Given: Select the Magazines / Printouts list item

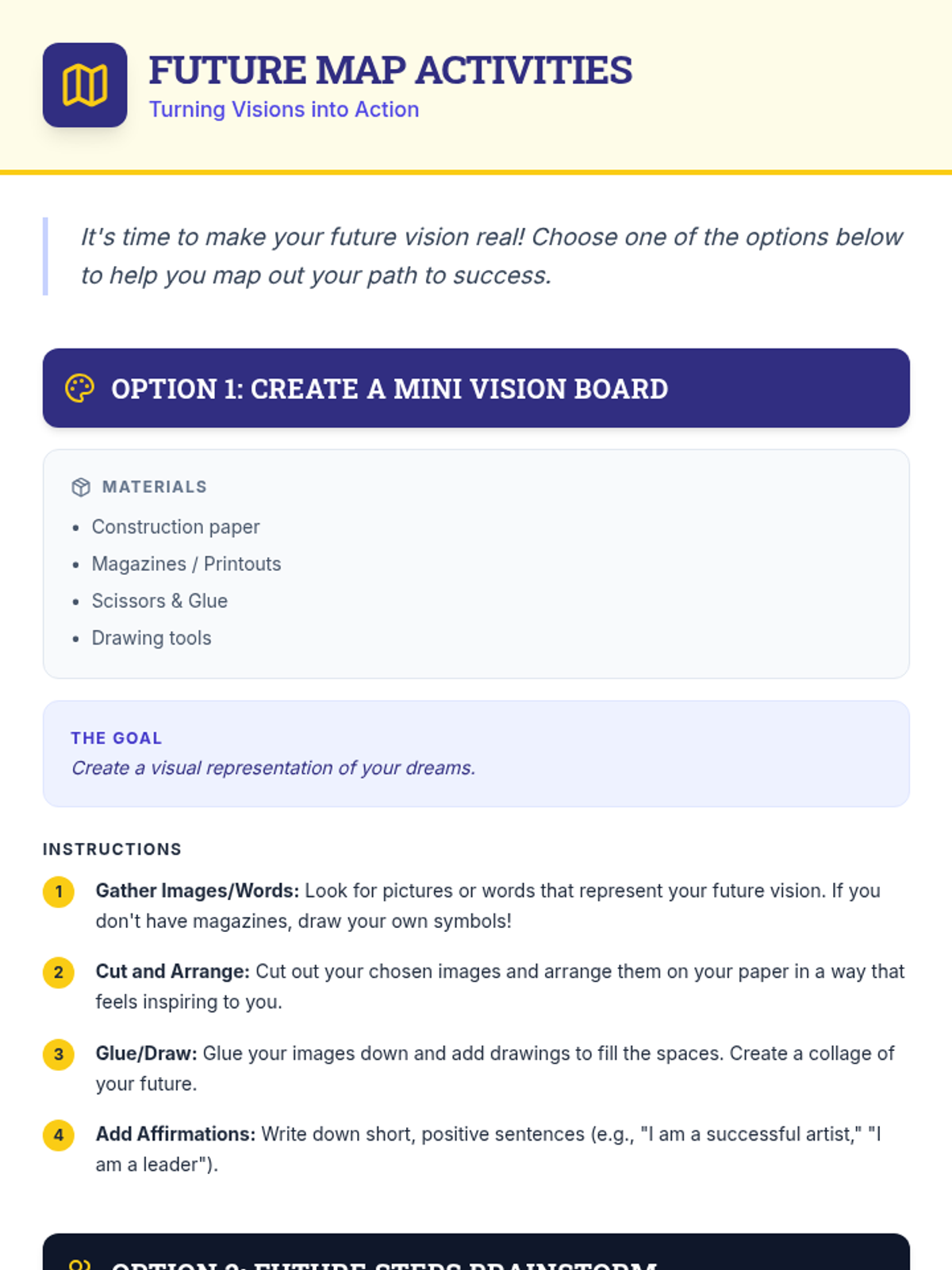Looking at the screenshot, I should pos(186,564).
